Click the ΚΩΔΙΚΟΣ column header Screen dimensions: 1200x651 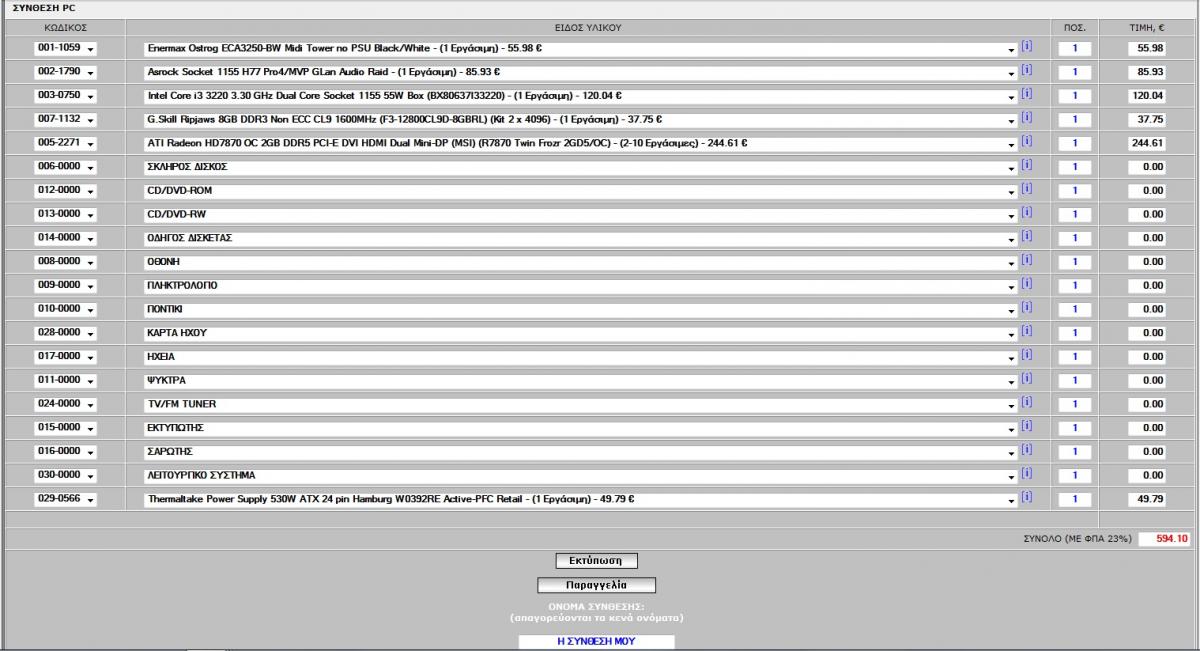pyautogui.click(x=65, y=27)
